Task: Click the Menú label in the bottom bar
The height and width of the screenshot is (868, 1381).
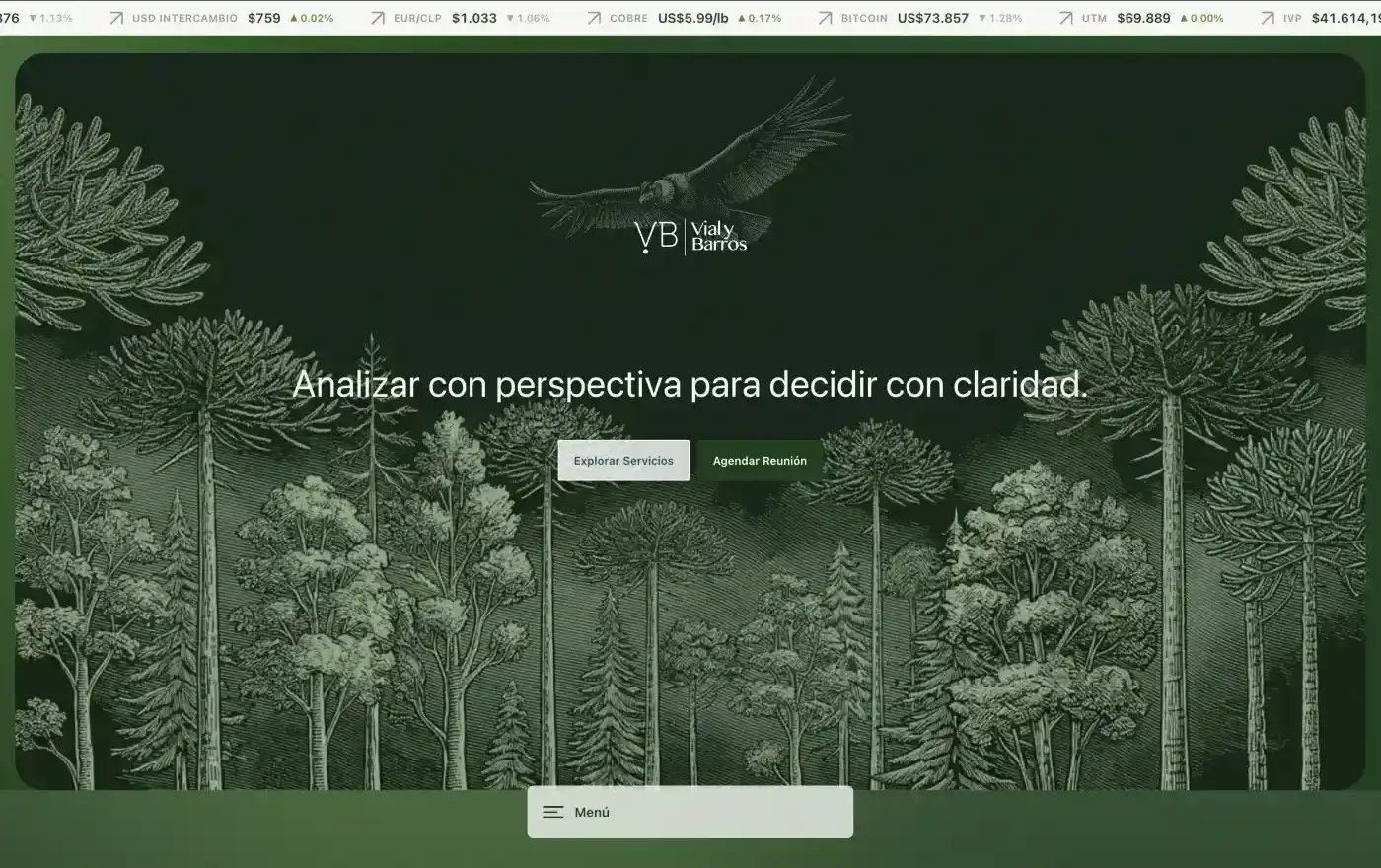Action: [x=592, y=812]
